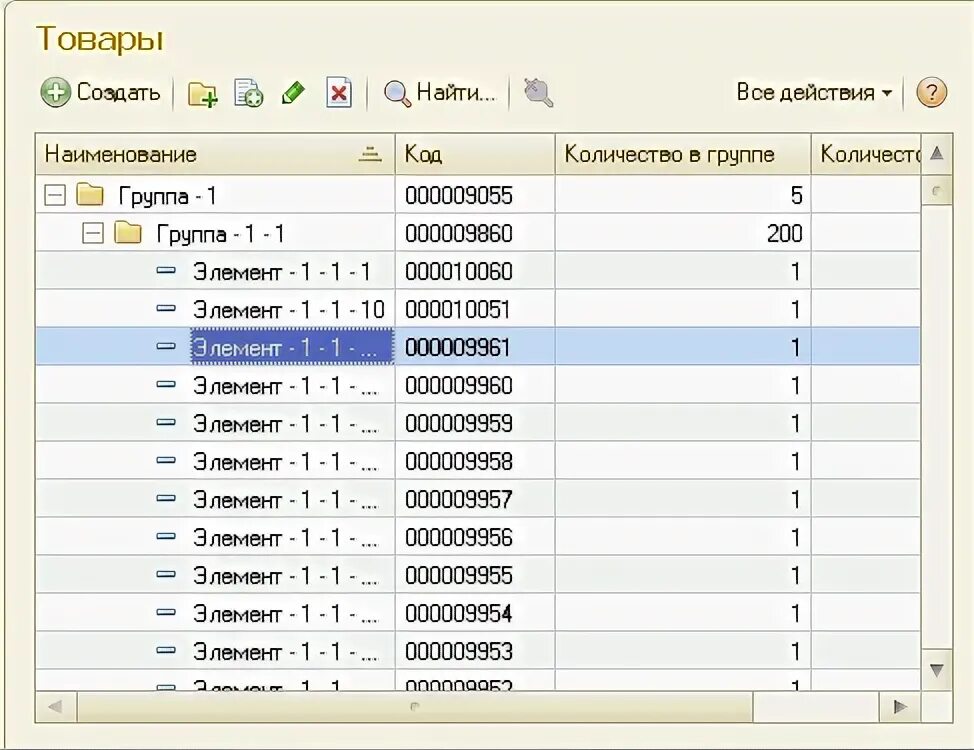The image size is (974, 750).
Task: Click the horizontal scrollbar left arrow
Action: tap(55, 707)
